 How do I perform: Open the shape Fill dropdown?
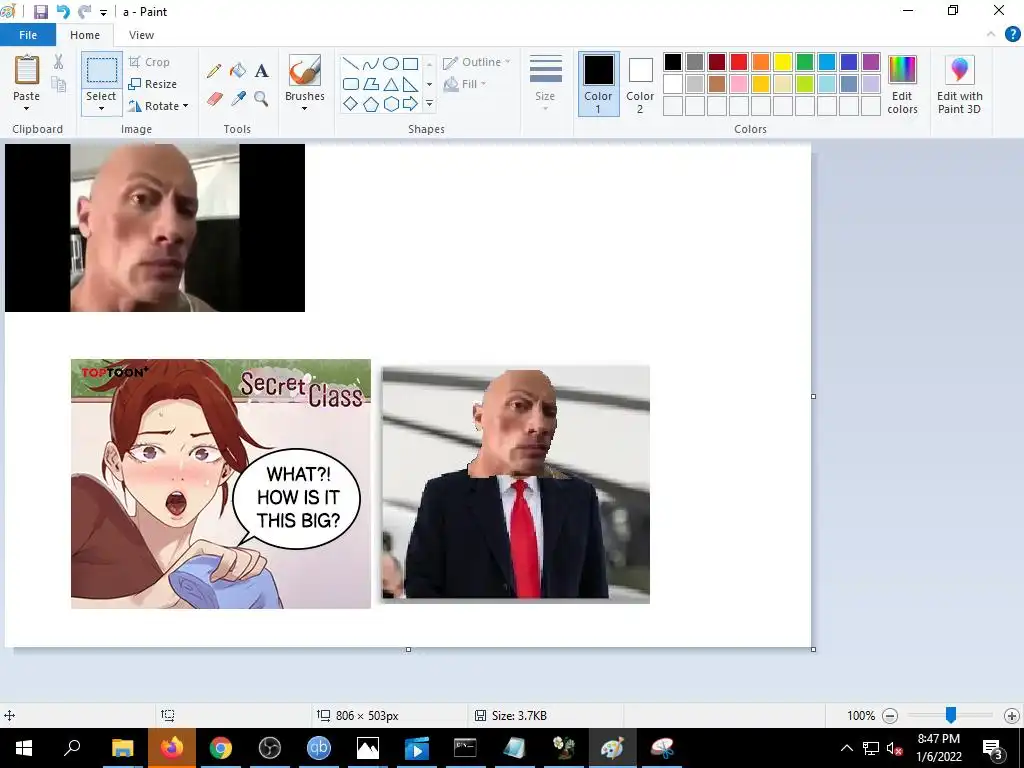[465, 84]
